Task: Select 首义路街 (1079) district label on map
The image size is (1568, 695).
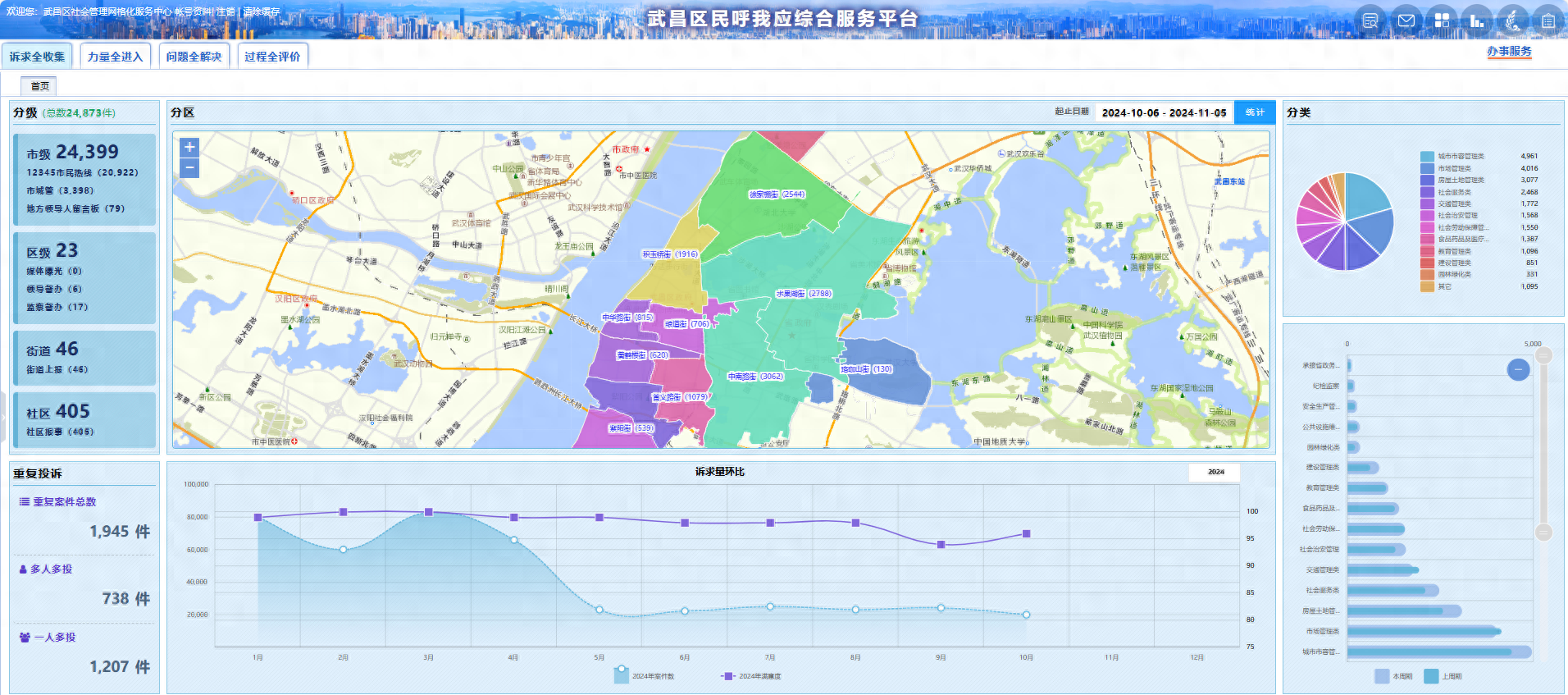Action: click(x=680, y=396)
